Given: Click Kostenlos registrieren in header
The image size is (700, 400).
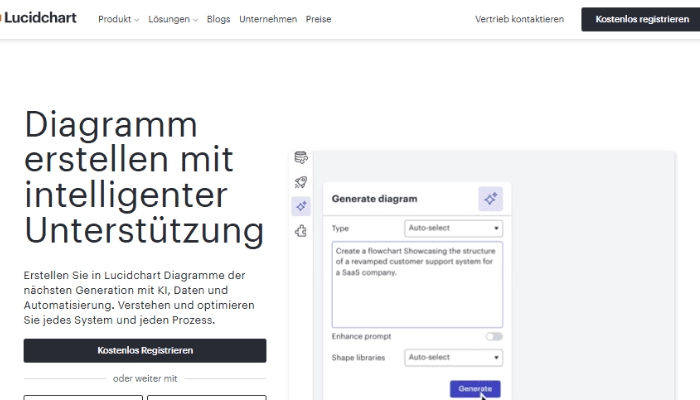Looking at the screenshot, I should 641,19.
